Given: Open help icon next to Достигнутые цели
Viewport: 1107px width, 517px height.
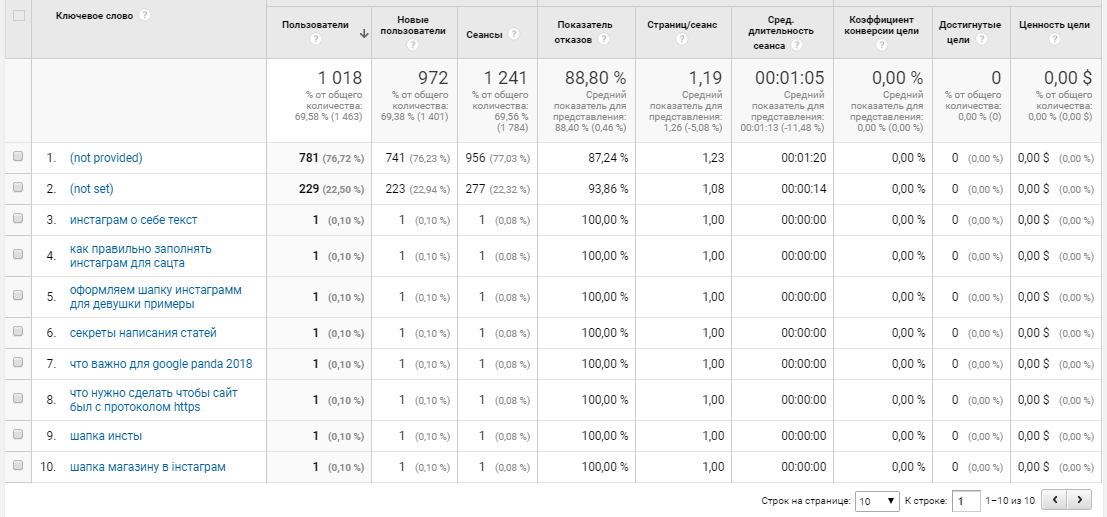Looking at the screenshot, I should pyautogui.click(x=981, y=40).
